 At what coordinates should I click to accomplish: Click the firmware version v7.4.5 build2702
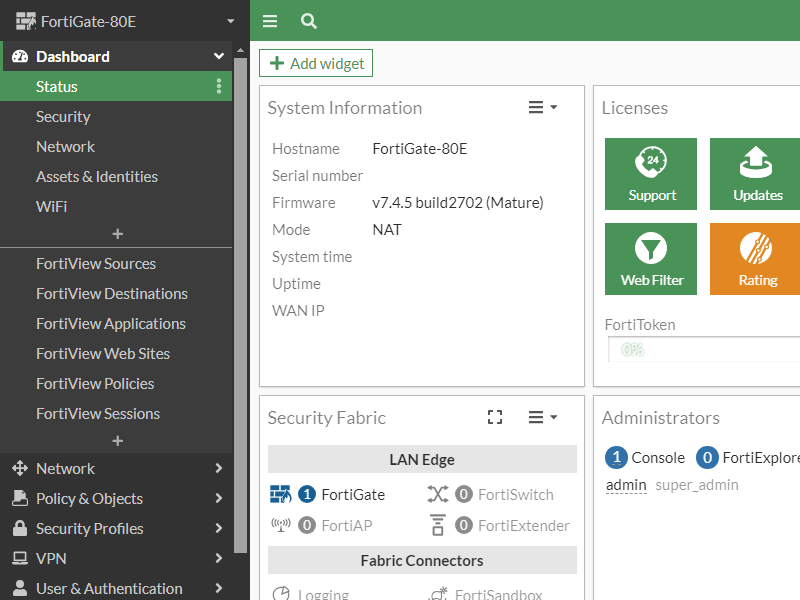point(458,203)
